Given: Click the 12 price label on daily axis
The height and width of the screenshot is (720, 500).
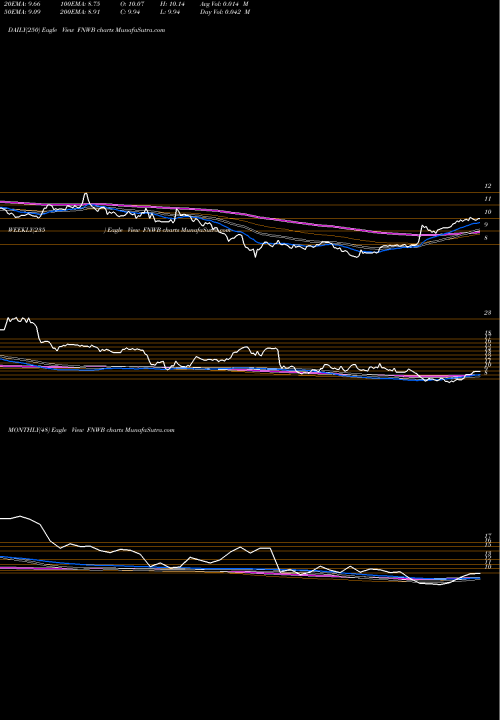Looking at the screenshot, I should click(x=488, y=186).
